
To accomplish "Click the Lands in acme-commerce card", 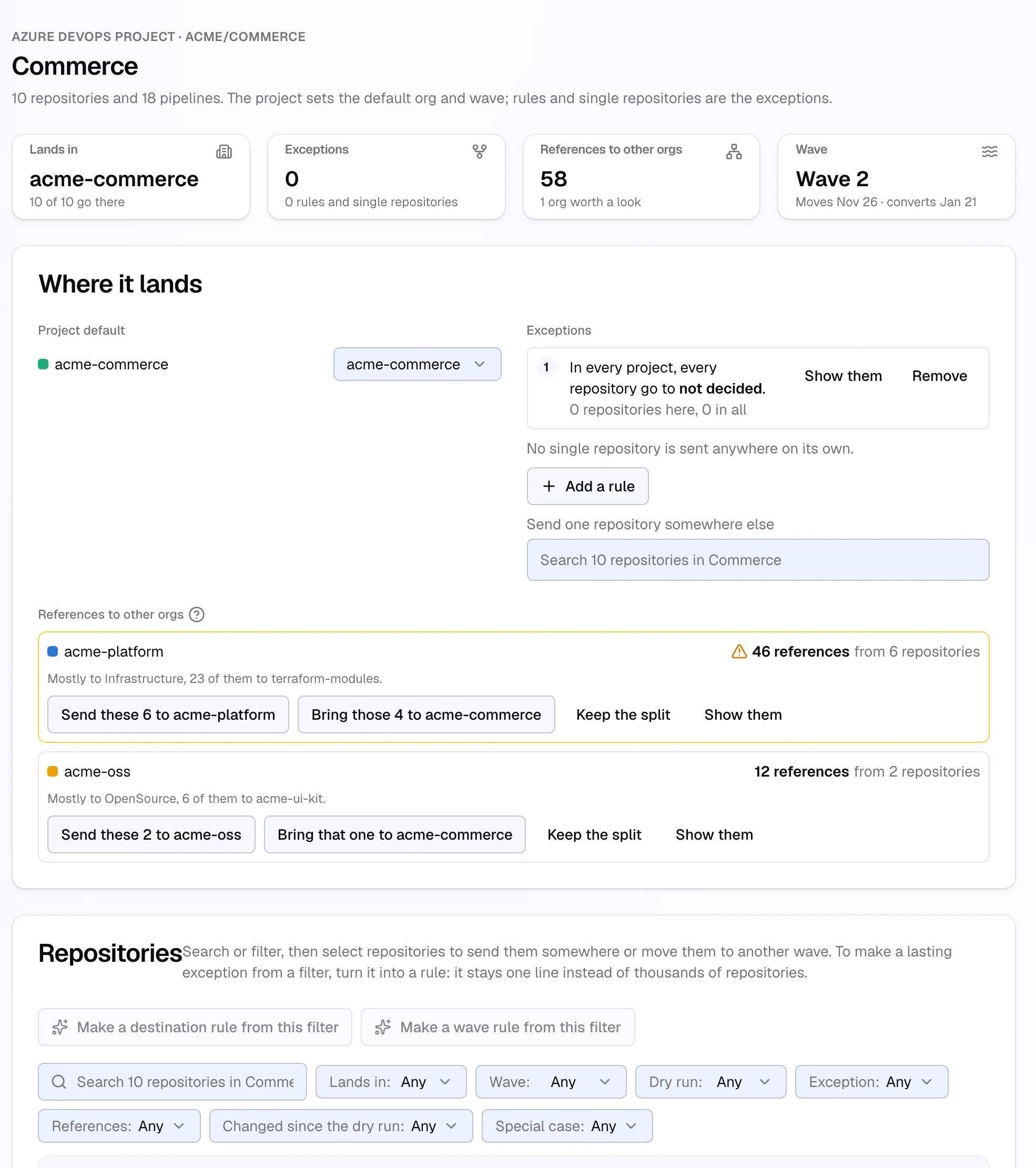I will [x=131, y=177].
